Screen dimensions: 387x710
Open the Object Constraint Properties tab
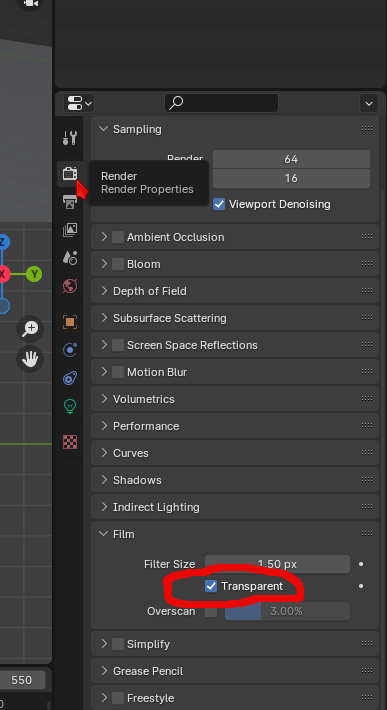pos(70,378)
